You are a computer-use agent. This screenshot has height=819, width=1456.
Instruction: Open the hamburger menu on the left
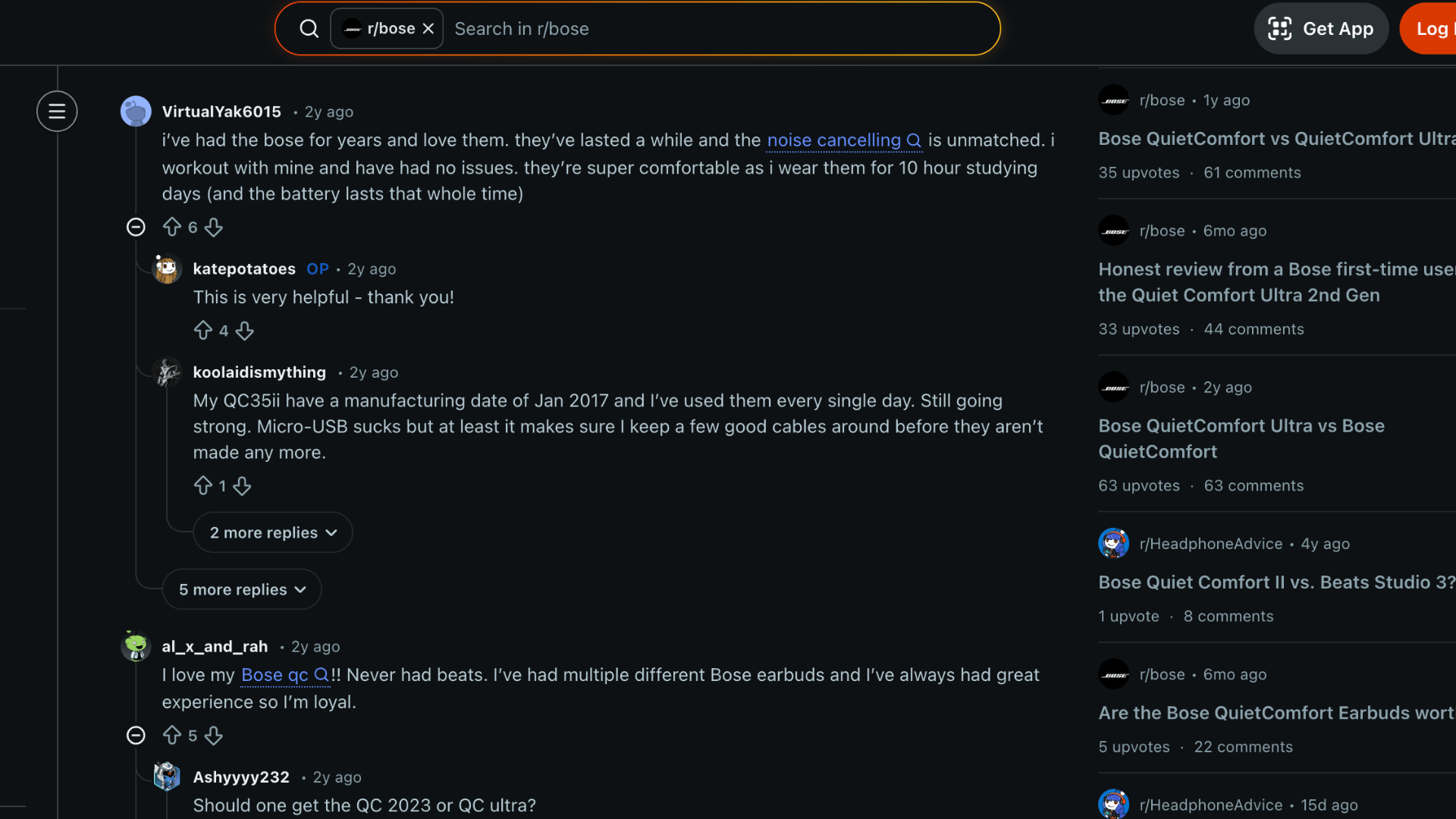57,111
